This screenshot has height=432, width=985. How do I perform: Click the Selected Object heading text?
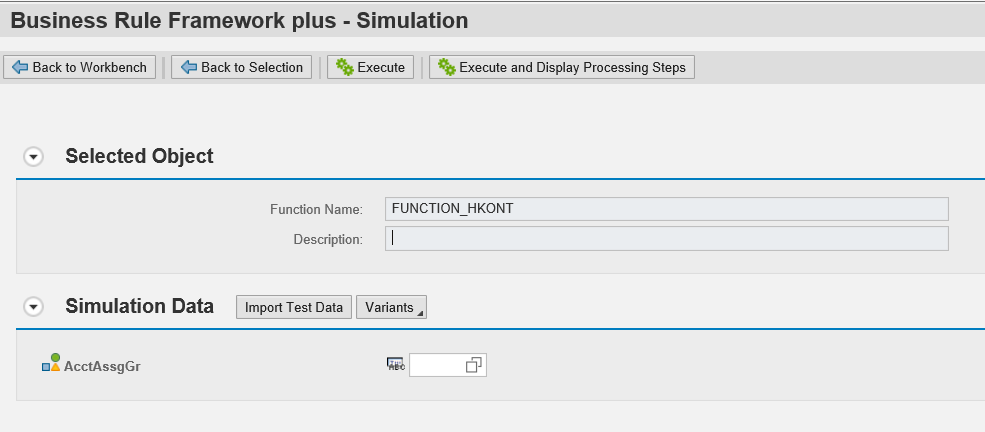tap(139, 156)
